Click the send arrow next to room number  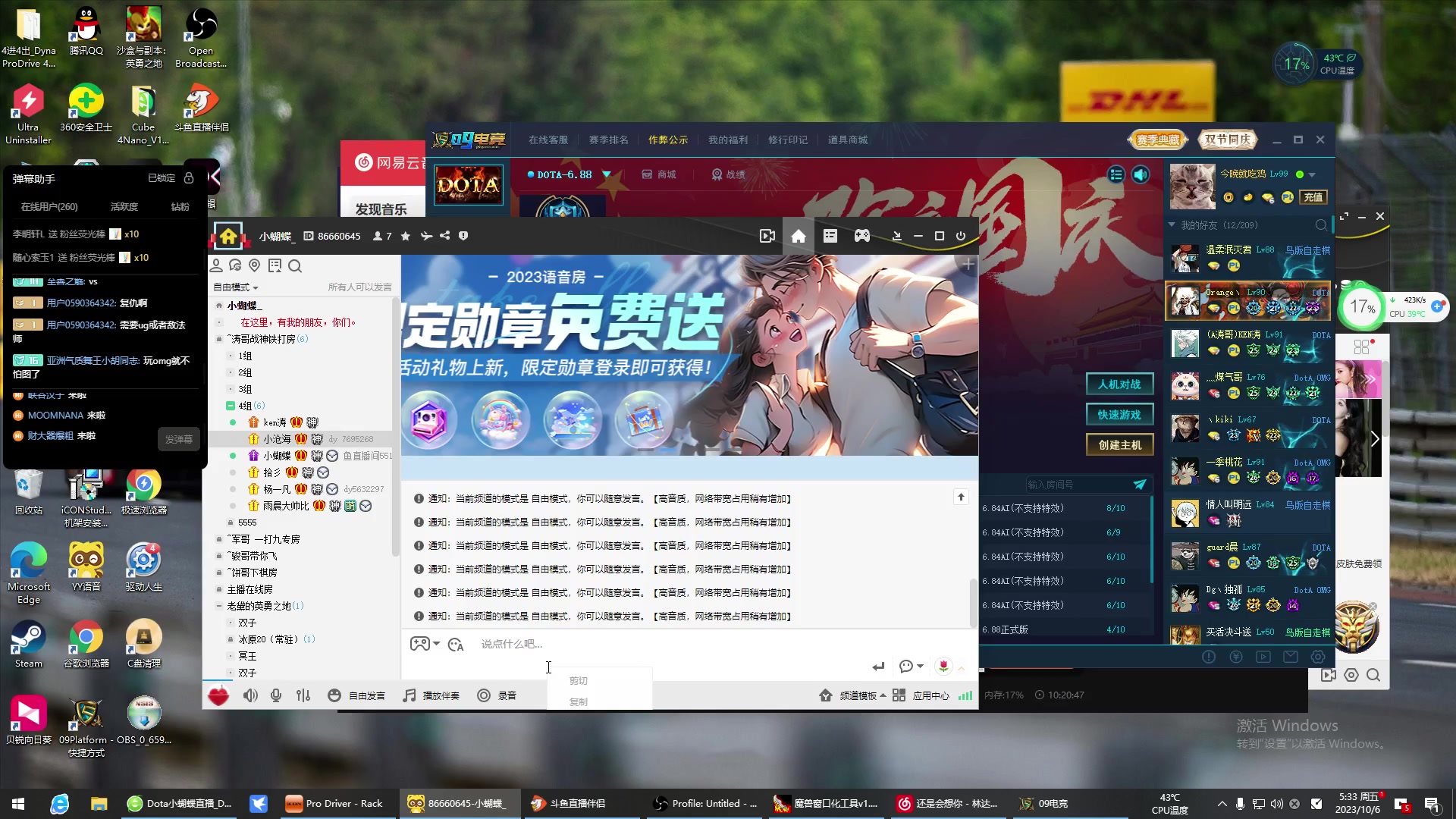tap(1140, 485)
